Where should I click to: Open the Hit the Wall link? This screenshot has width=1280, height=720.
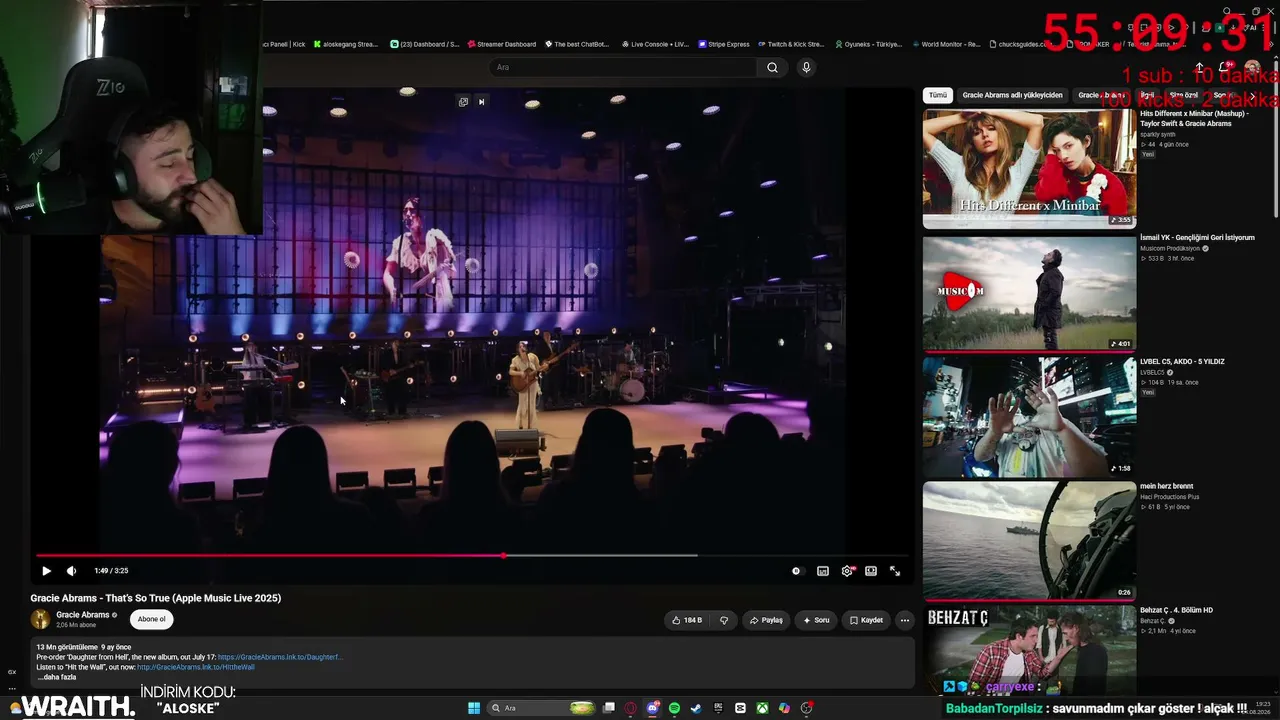pyautogui.click(x=196, y=667)
